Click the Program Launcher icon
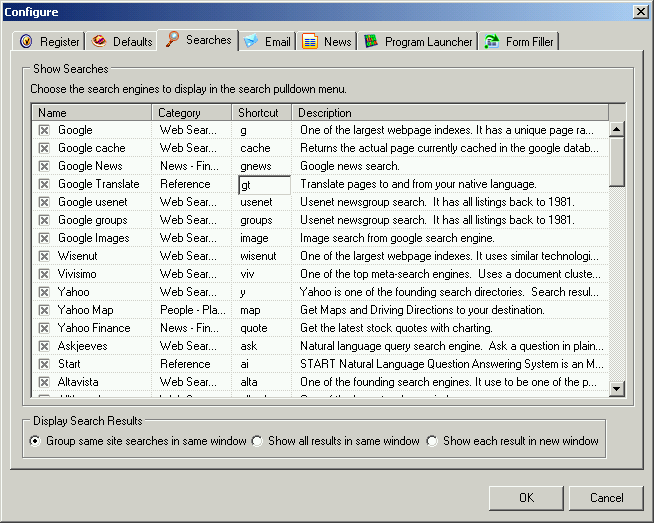The height and width of the screenshot is (523, 654). coord(371,41)
